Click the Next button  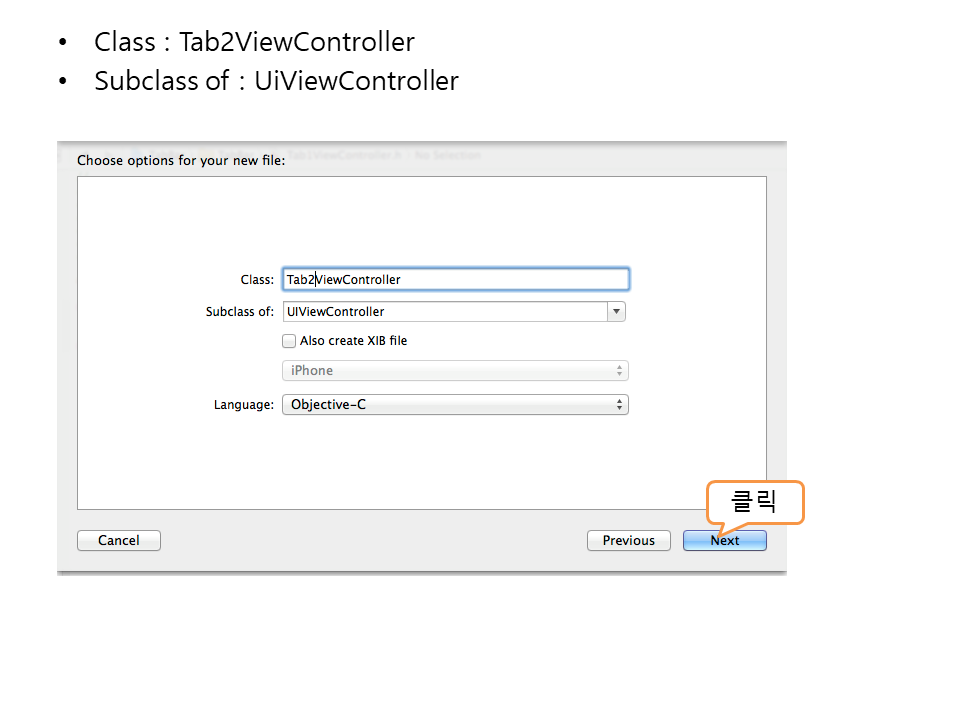[x=724, y=540]
